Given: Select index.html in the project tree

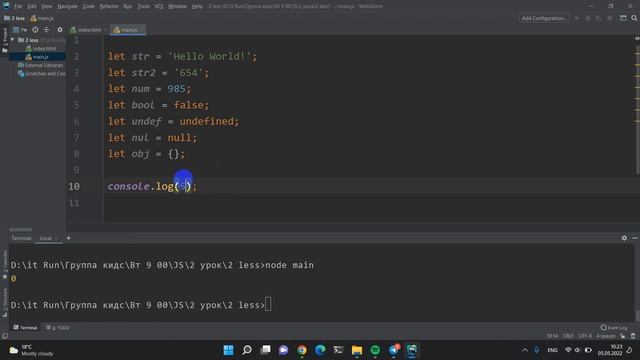Looking at the screenshot, I should (41, 49).
